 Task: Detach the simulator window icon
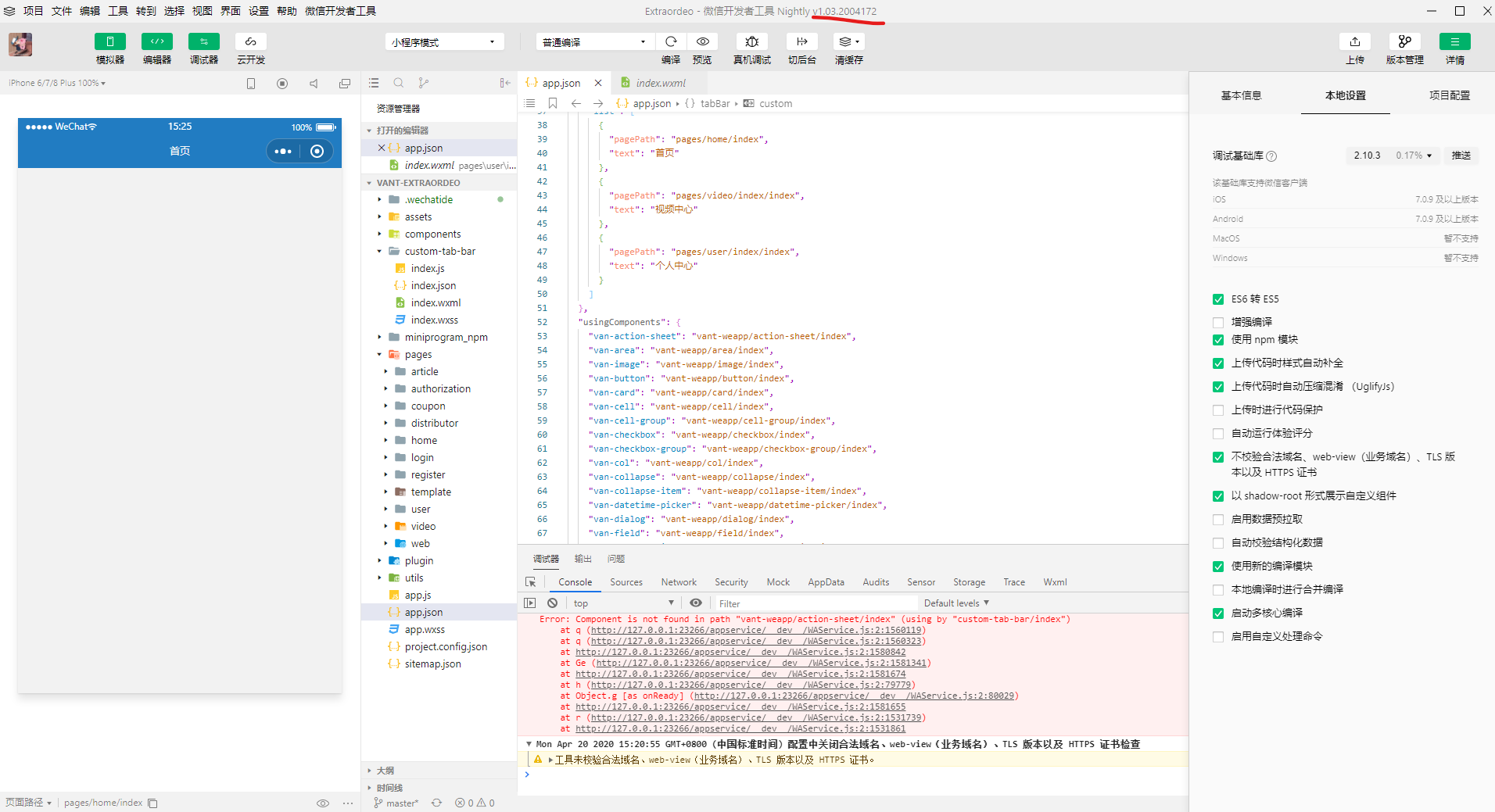pos(345,84)
